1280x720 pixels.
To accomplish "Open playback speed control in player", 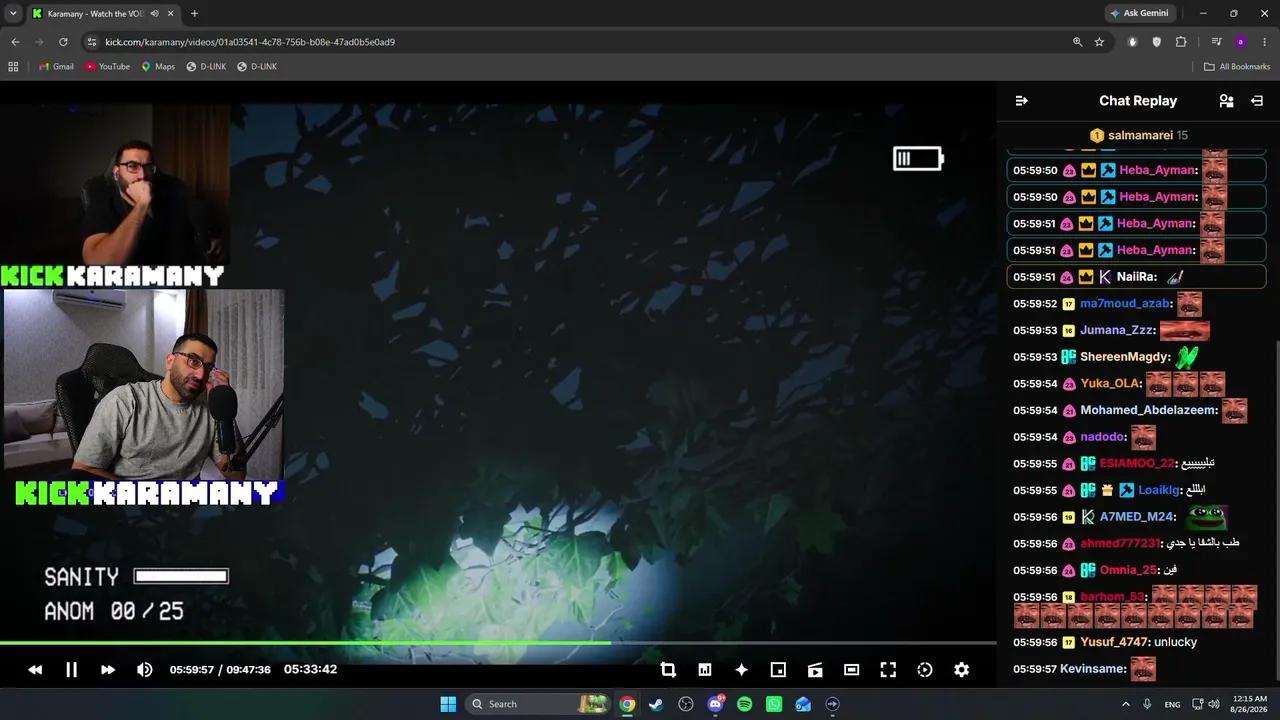I will pos(925,670).
